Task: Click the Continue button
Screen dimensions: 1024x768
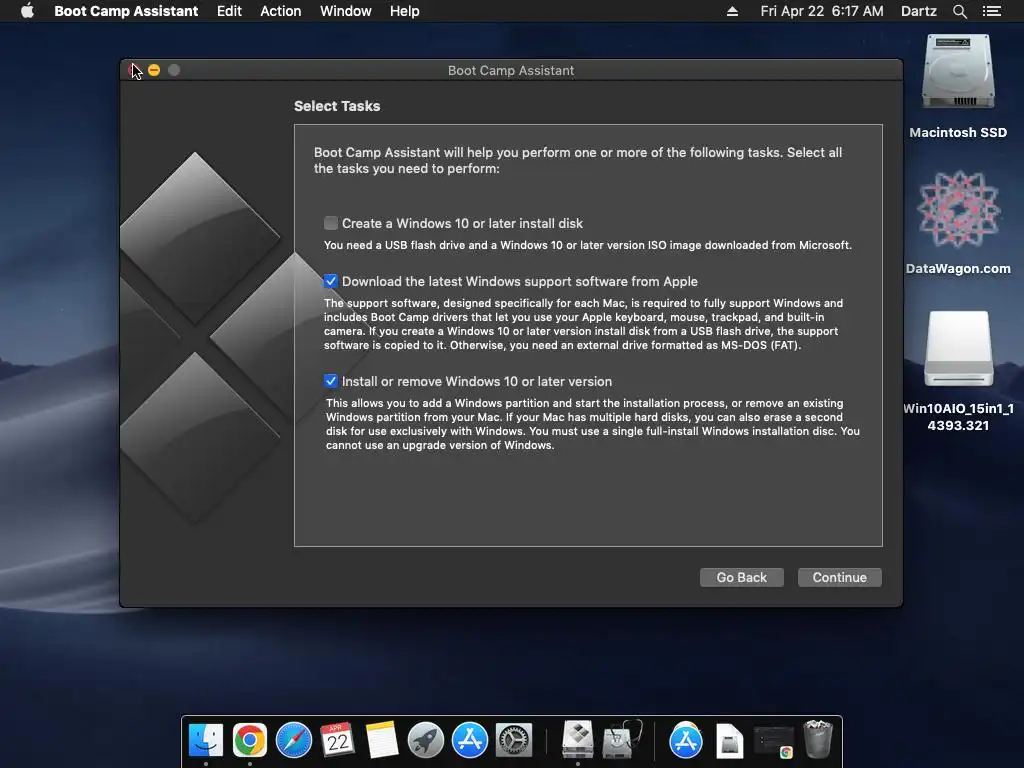Action: (840, 577)
